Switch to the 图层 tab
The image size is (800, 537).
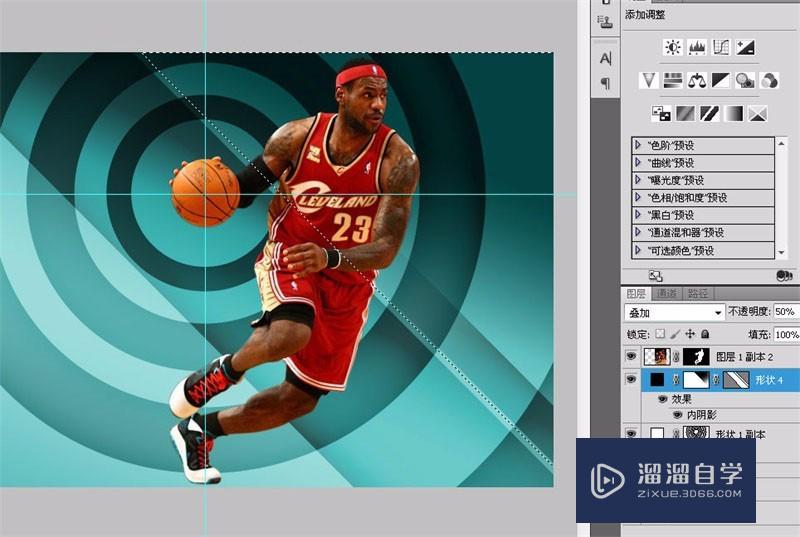pos(636,293)
